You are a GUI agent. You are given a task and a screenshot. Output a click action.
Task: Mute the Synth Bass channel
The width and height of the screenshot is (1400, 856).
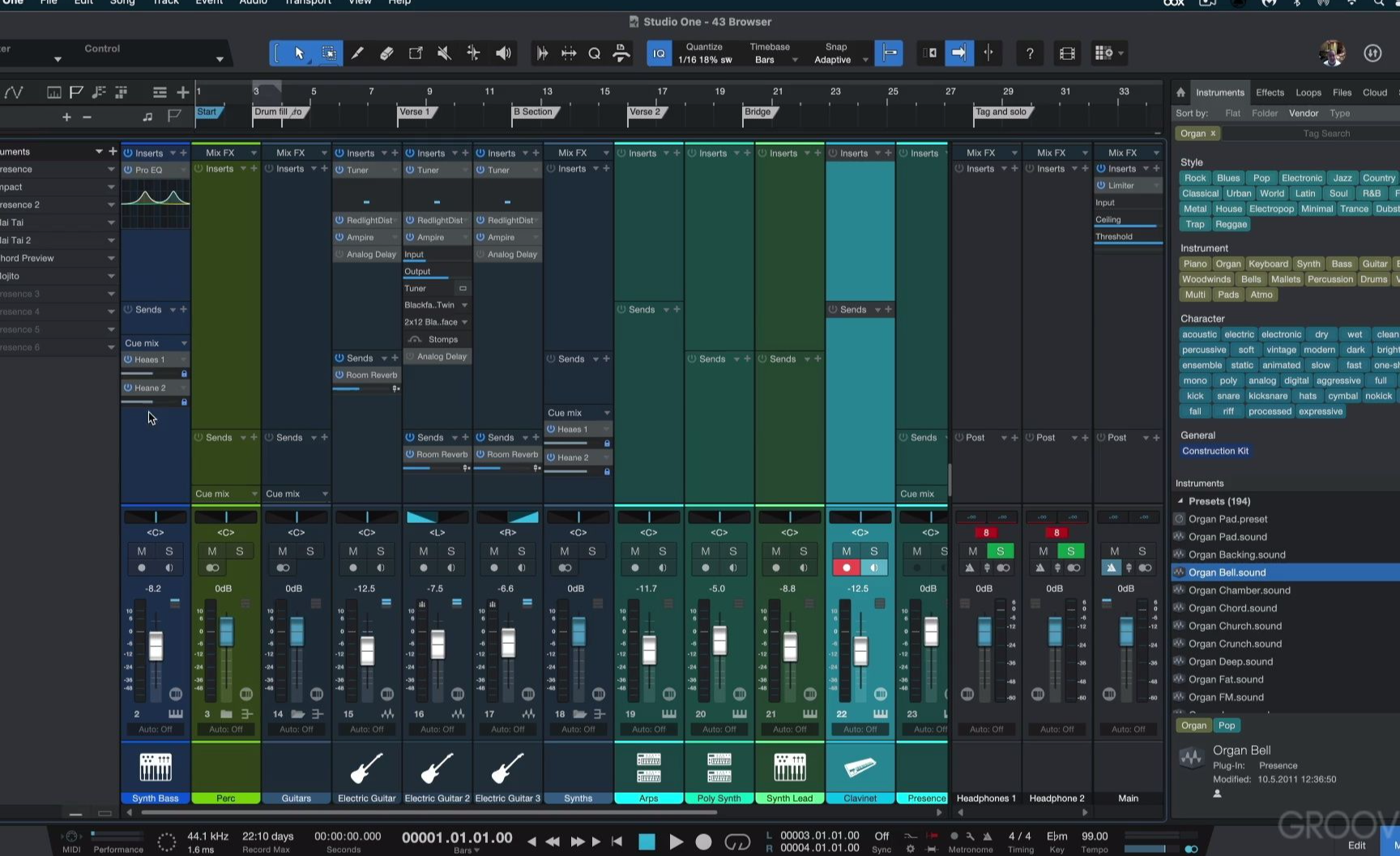pos(143,551)
